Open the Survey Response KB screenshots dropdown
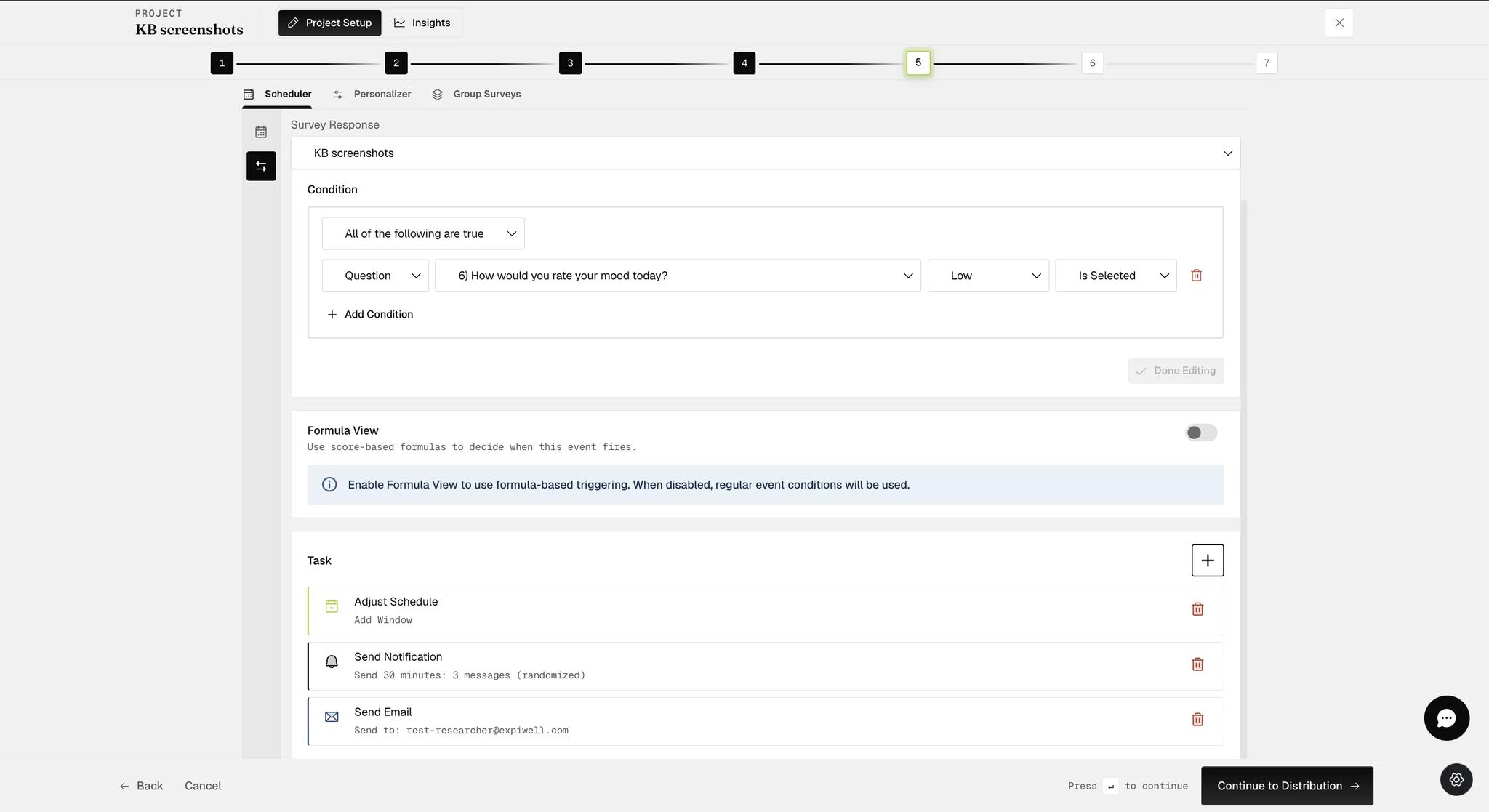The image size is (1489, 812). [766, 153]
